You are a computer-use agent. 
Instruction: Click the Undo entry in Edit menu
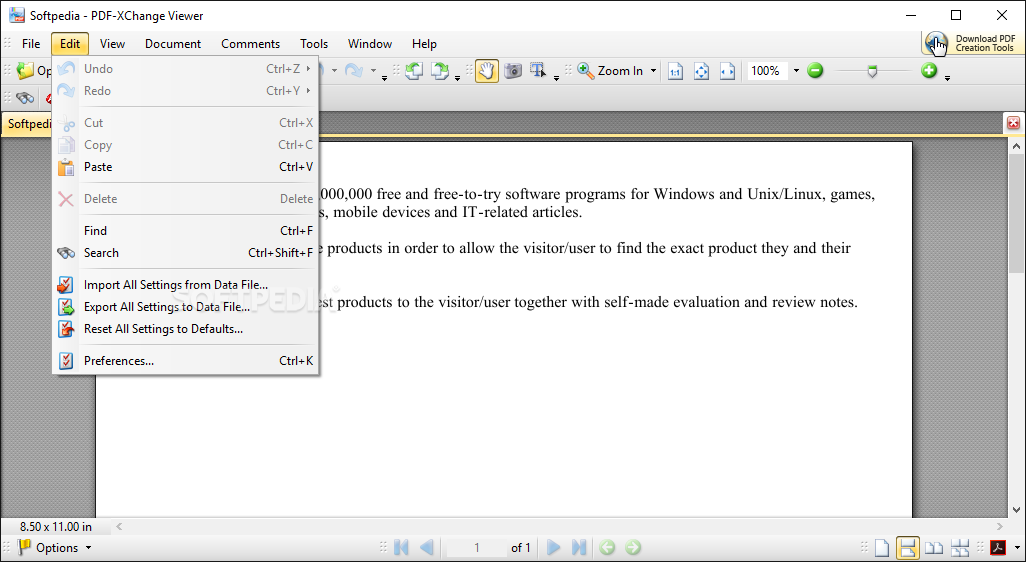pos(185,69)
